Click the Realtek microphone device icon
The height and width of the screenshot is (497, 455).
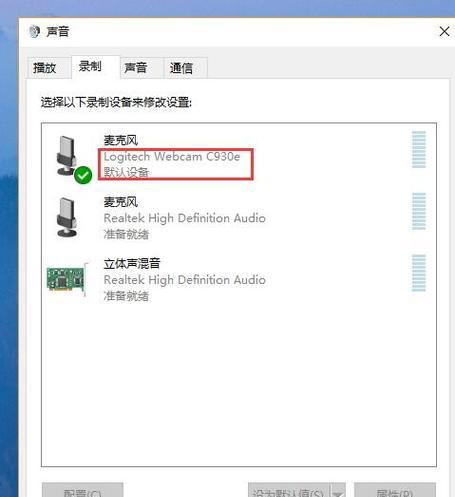67,217
